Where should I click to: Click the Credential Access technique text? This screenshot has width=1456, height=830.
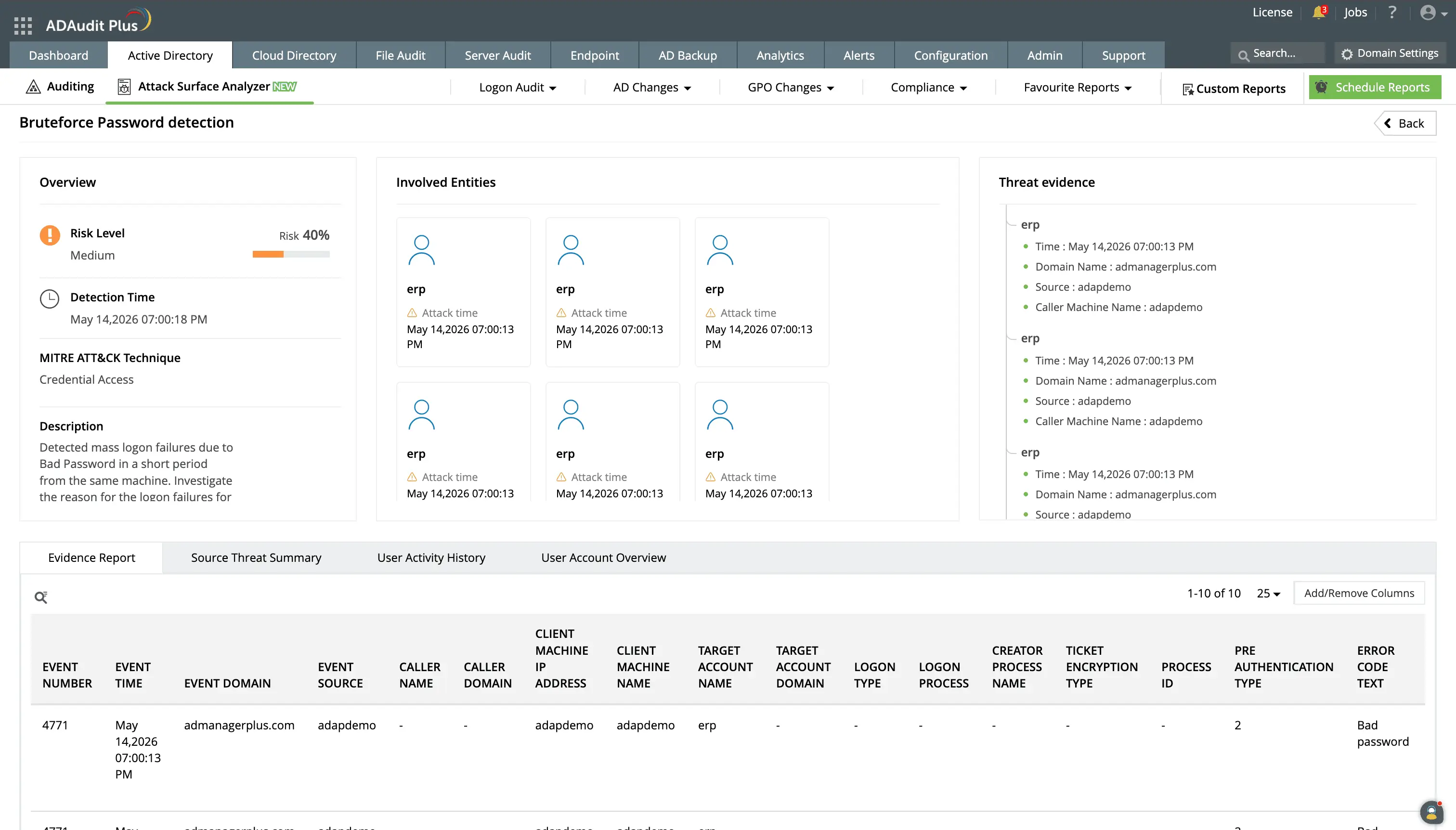coord(86,380)
